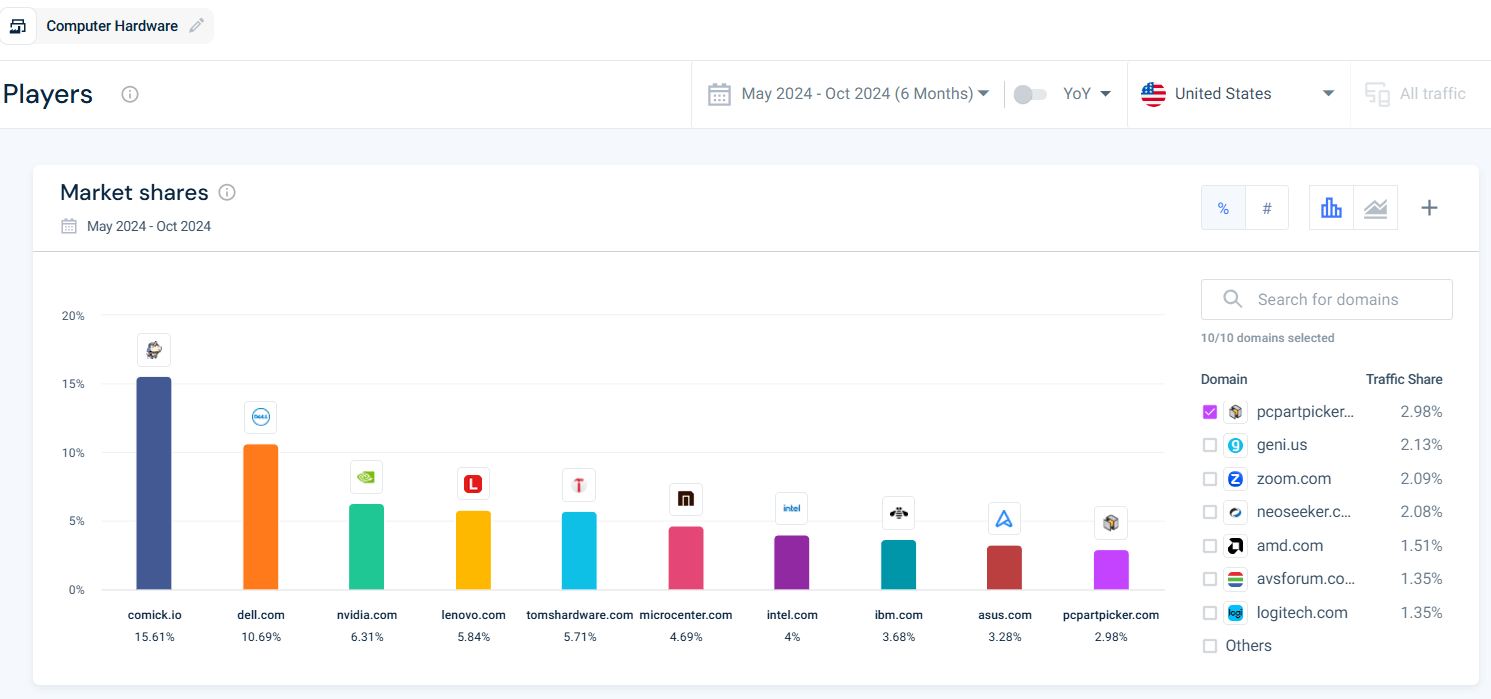Click the Traffic Share column header
This screenshot has height=699, width=1491.
coord(1404,379)
